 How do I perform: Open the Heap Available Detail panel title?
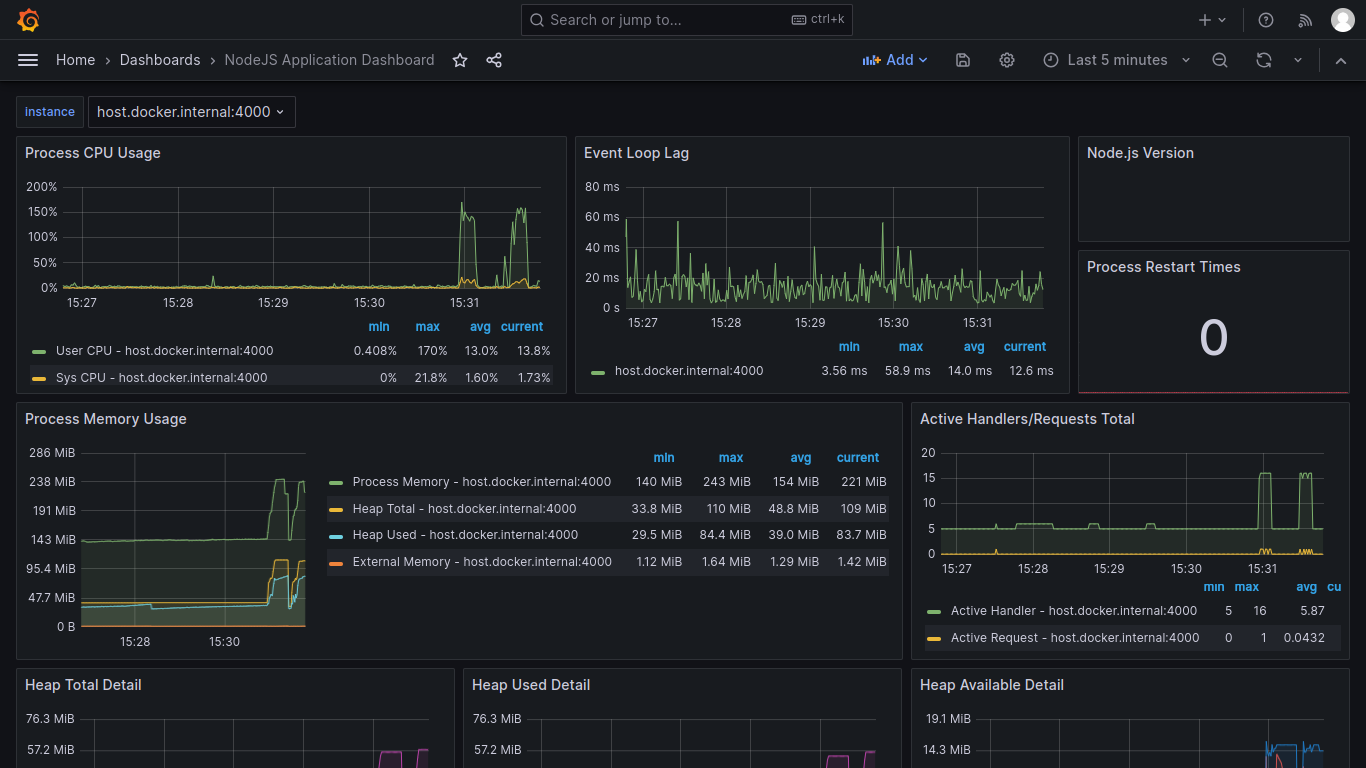point(992,685)
